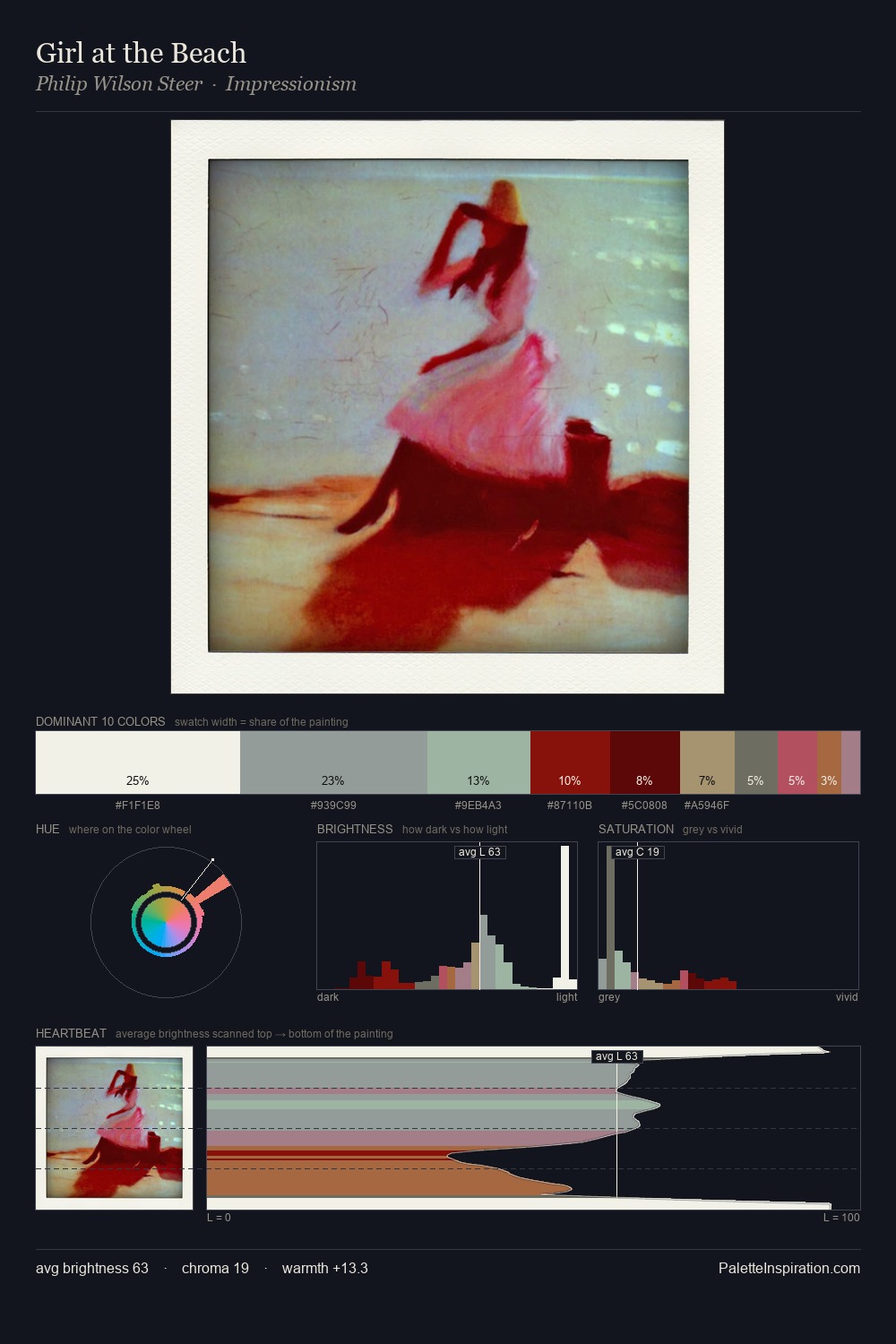The width and height of the screenshot is (896, 1344).
Task: Click the "HUE" section heading
Action: point(47,829)
